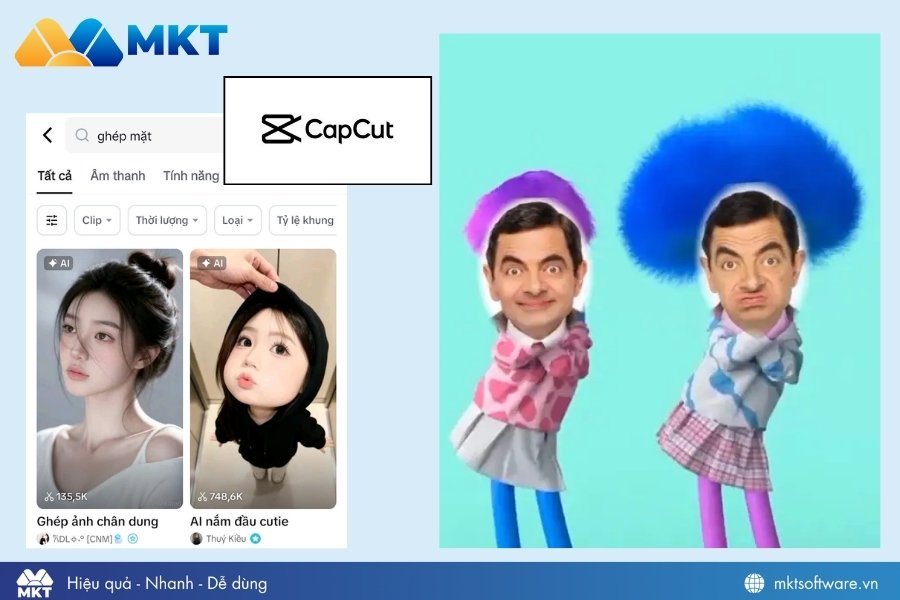Switch to the Âm thanh tab
900x600 pixels.
pos(117,175)
